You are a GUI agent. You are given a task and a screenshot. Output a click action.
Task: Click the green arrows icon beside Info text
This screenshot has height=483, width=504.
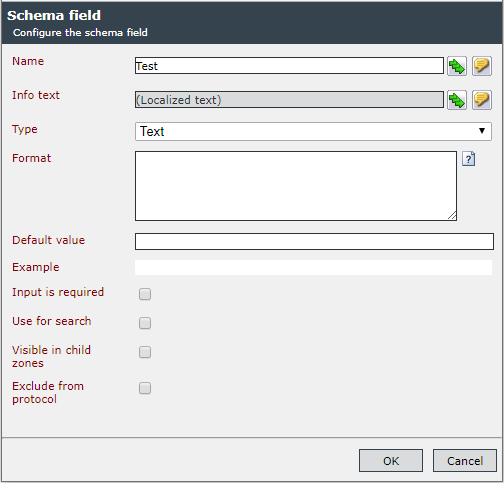click(457, 100)
